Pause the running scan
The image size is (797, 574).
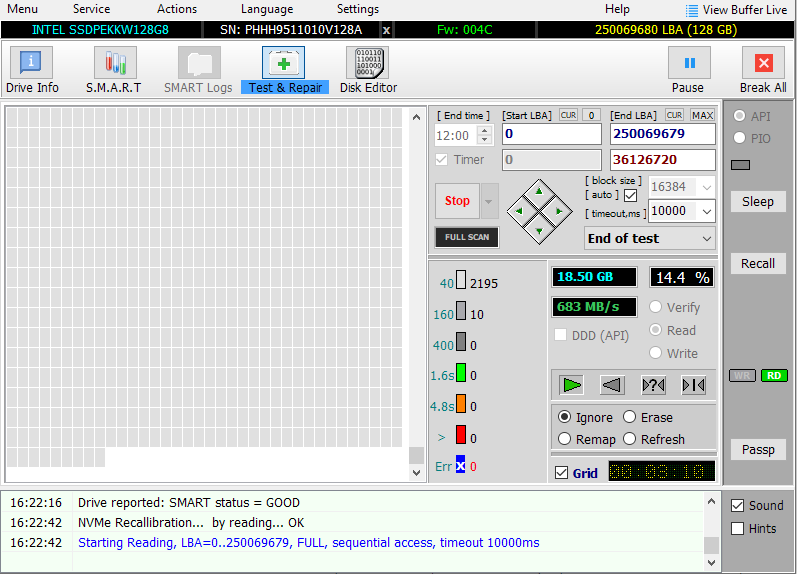coord(688,70)
